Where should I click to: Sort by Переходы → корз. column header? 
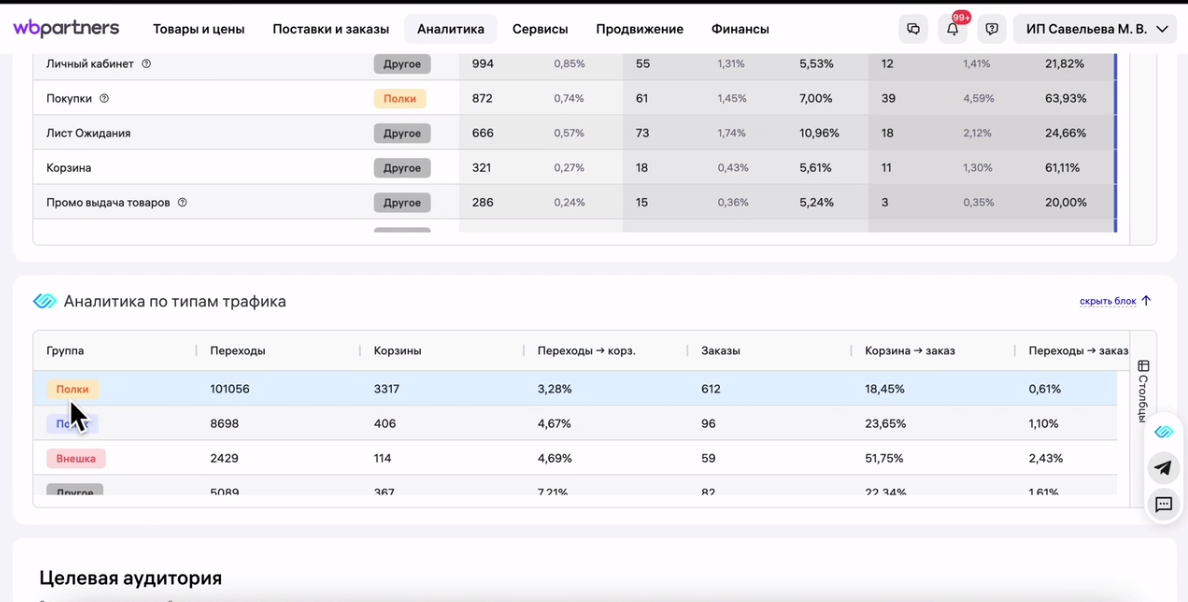coord(586,351)
